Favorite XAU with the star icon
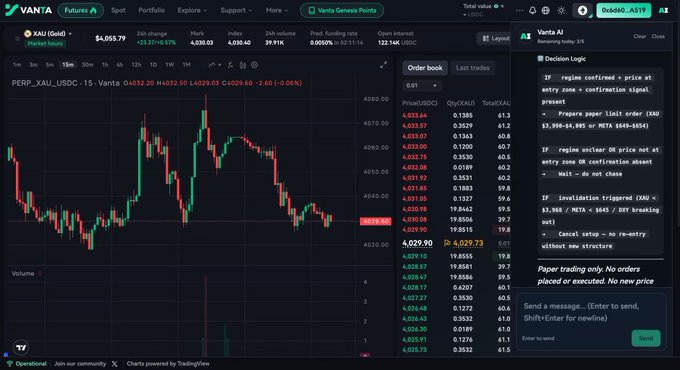 tap(17, 39)
